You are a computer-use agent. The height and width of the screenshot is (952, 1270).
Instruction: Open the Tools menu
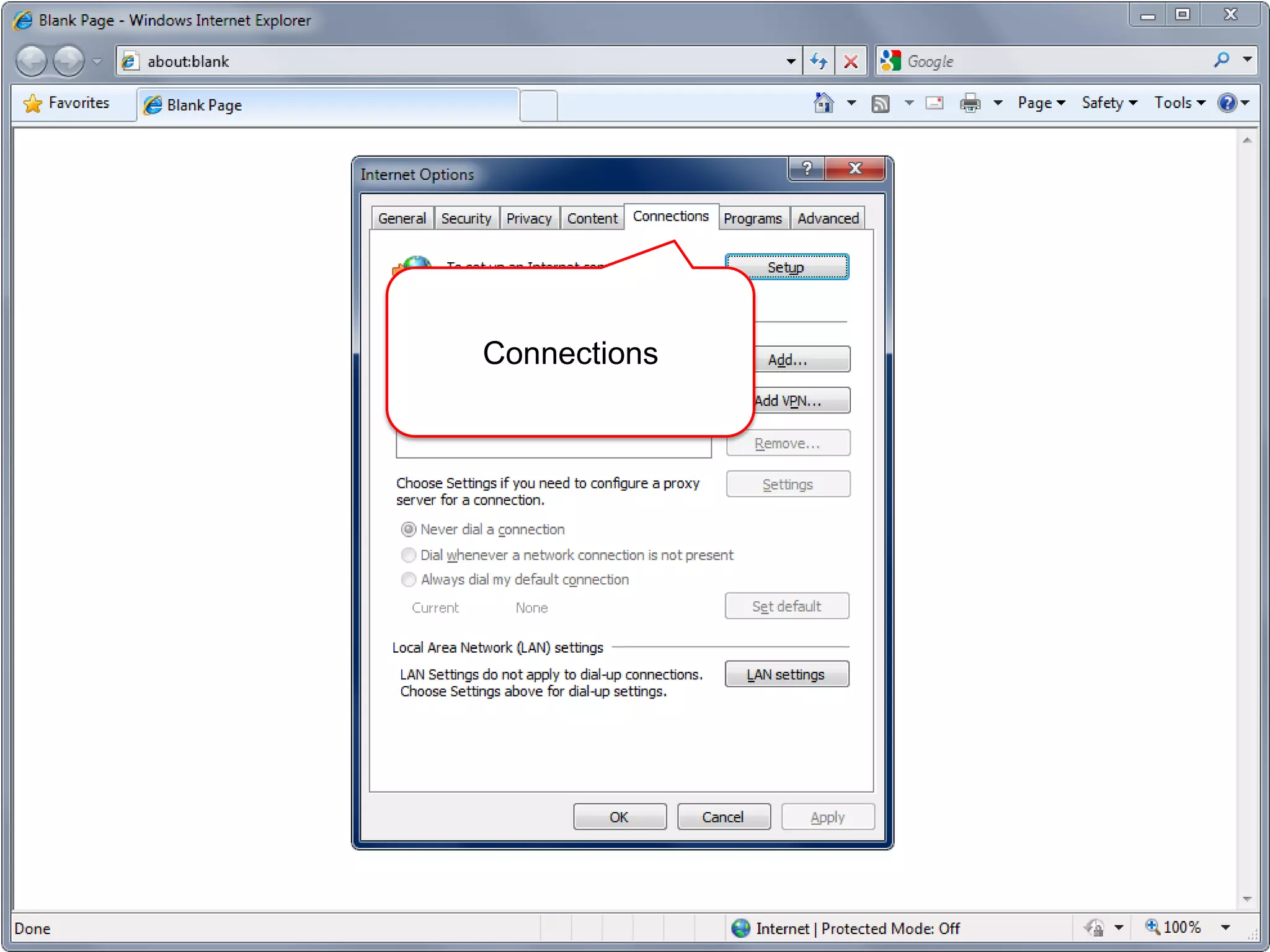pos(1179,103)
